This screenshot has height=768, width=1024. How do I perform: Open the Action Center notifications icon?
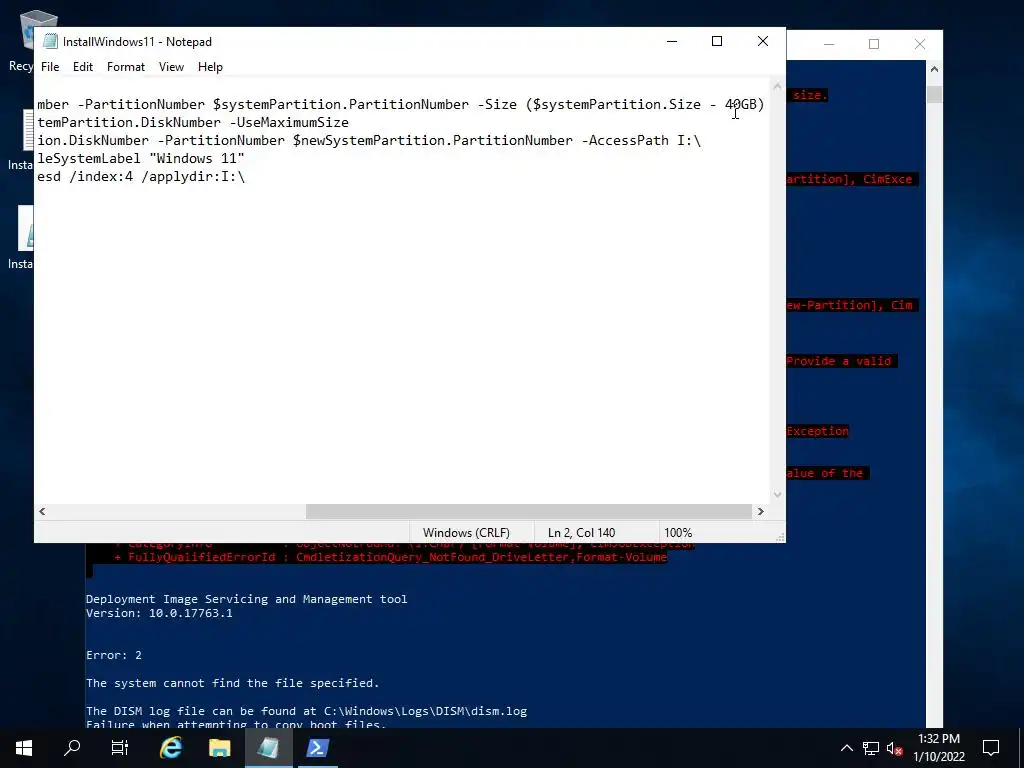(991, 748)
